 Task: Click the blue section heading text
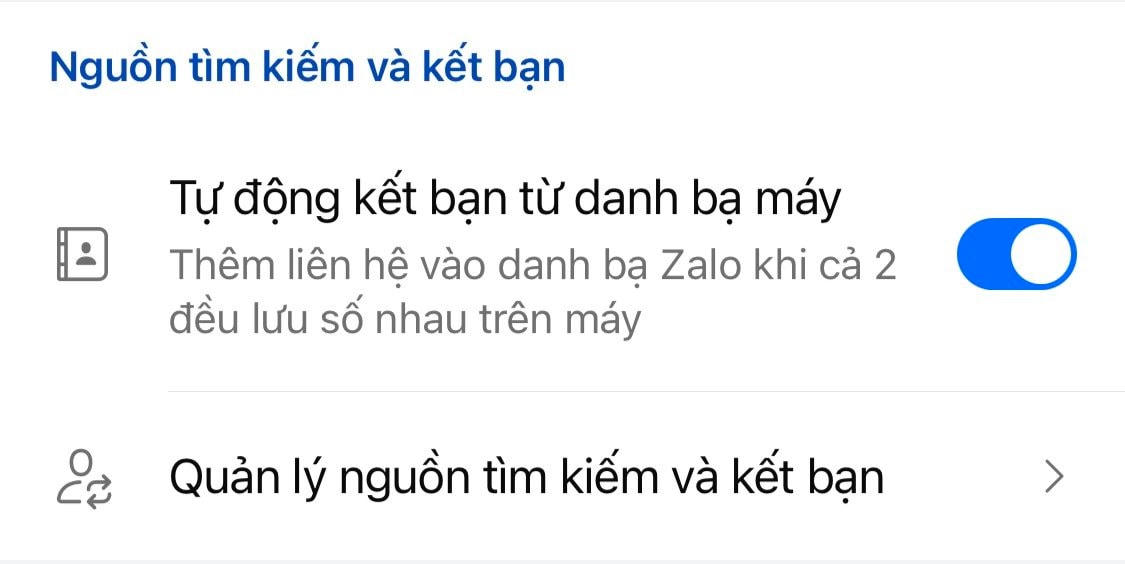click(307, 67)
